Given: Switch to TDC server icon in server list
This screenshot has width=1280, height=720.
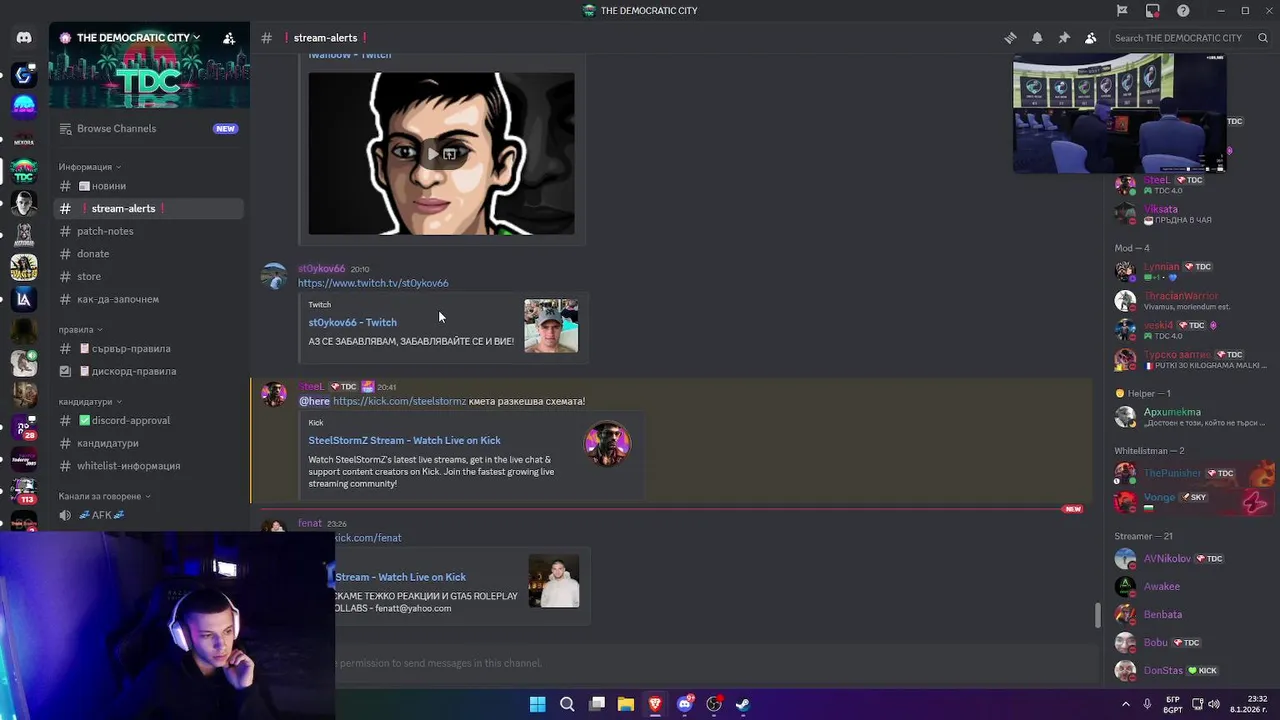Looking at the screenshot, I should 24,171.
